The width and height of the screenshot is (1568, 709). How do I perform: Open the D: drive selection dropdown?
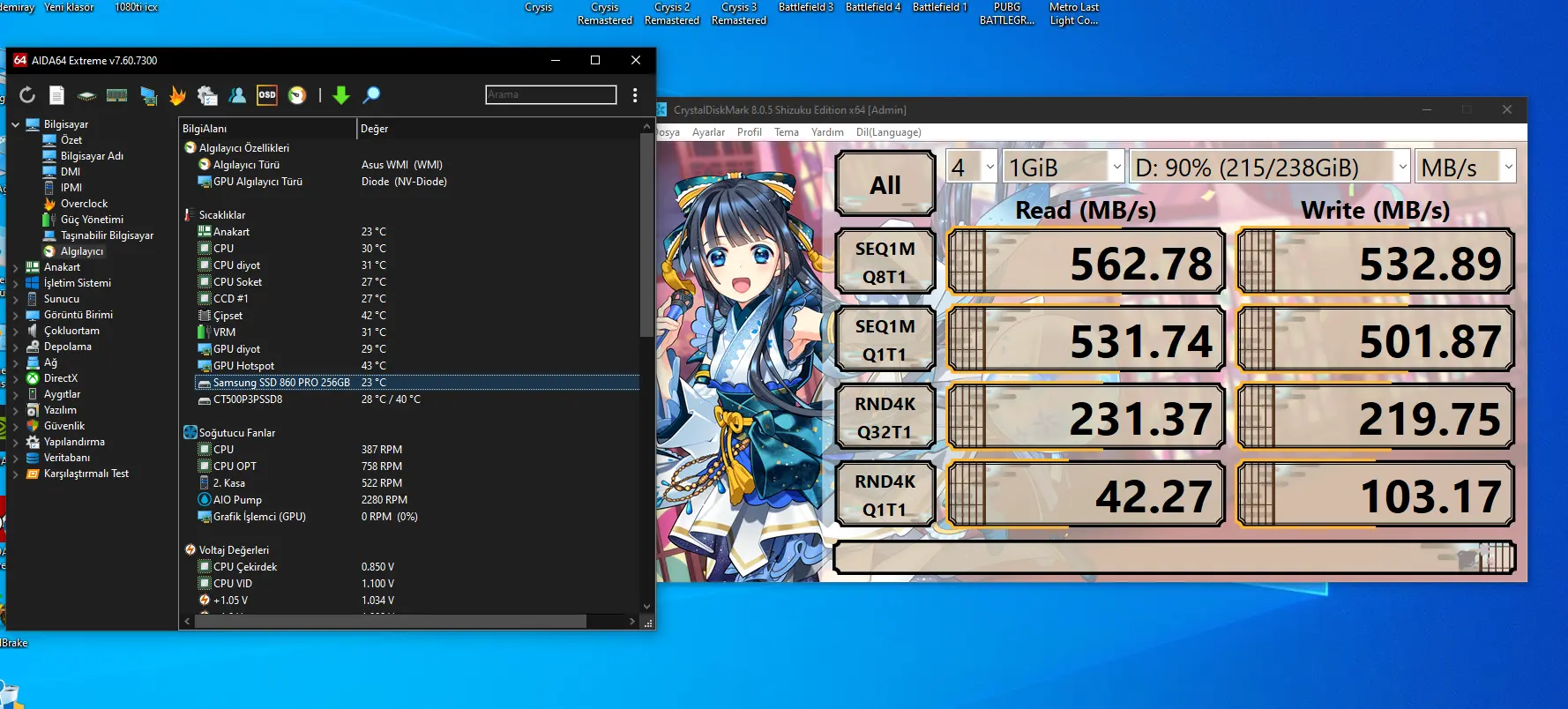click(1270, 167)
